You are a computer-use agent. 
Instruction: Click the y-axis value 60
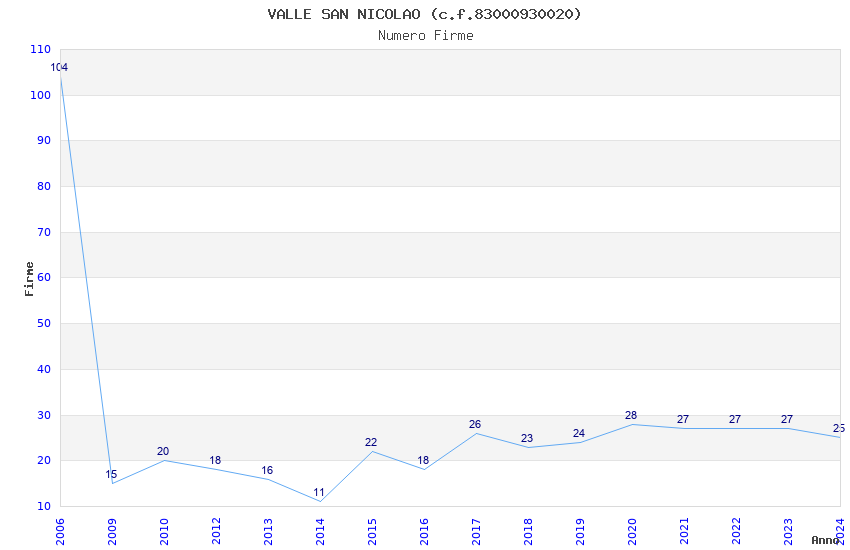44,277
